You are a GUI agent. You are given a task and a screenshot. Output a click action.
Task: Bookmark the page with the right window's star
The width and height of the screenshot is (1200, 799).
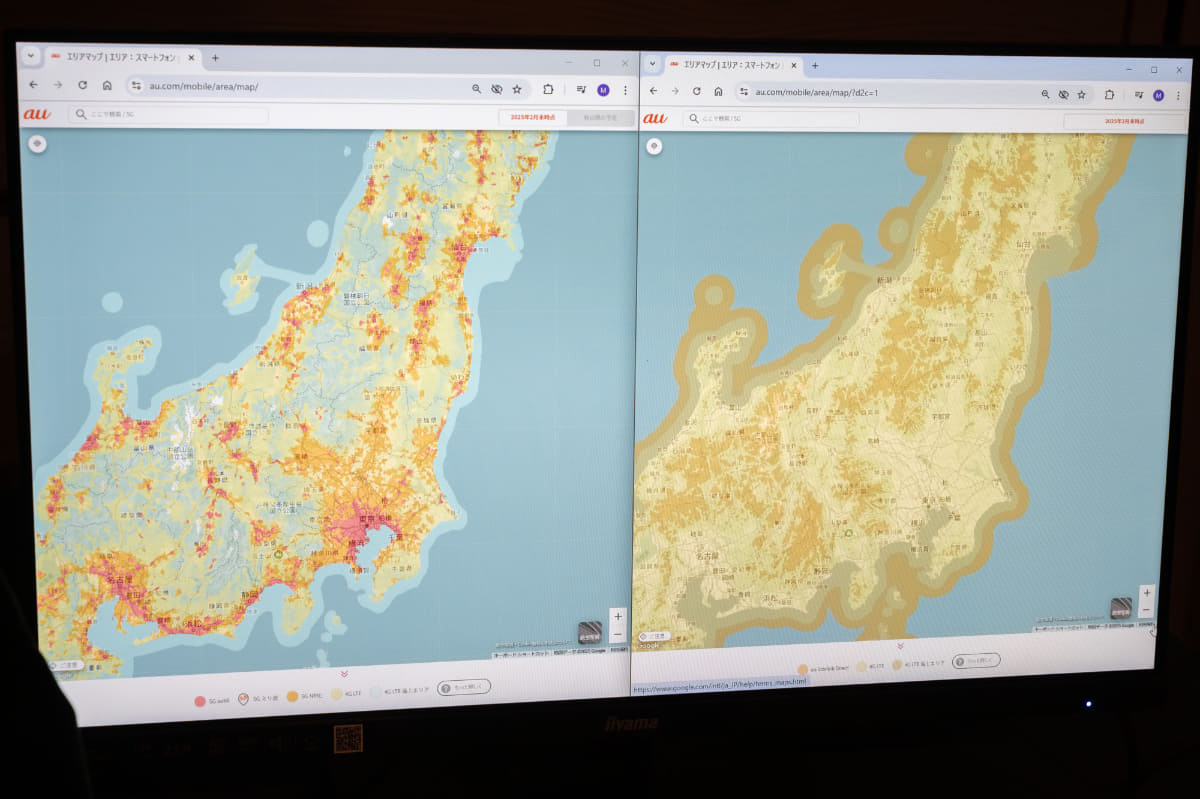pos(1081,94)
